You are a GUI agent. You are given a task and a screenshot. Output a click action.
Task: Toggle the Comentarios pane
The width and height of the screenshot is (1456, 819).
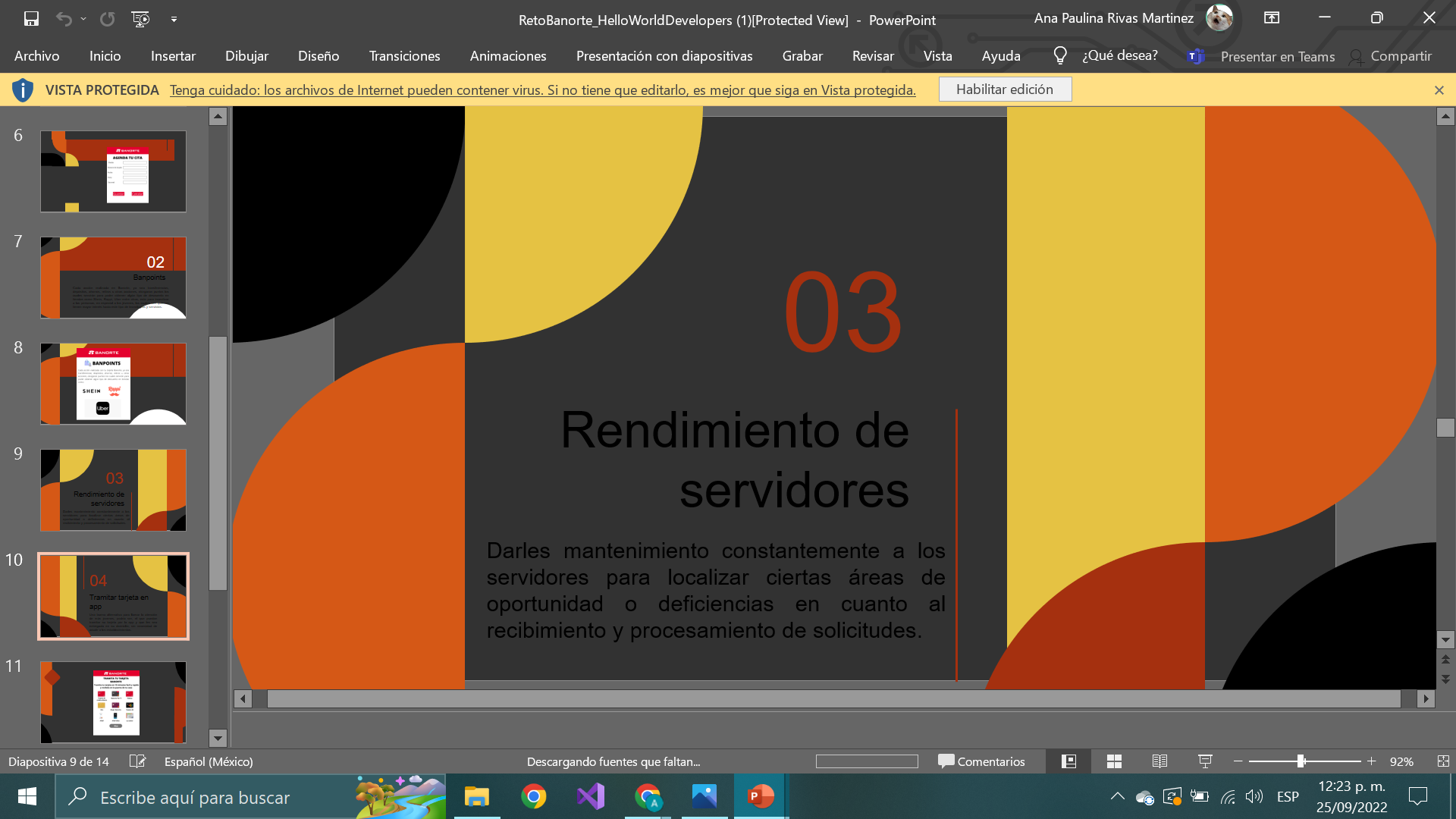[x=981, y=761]
